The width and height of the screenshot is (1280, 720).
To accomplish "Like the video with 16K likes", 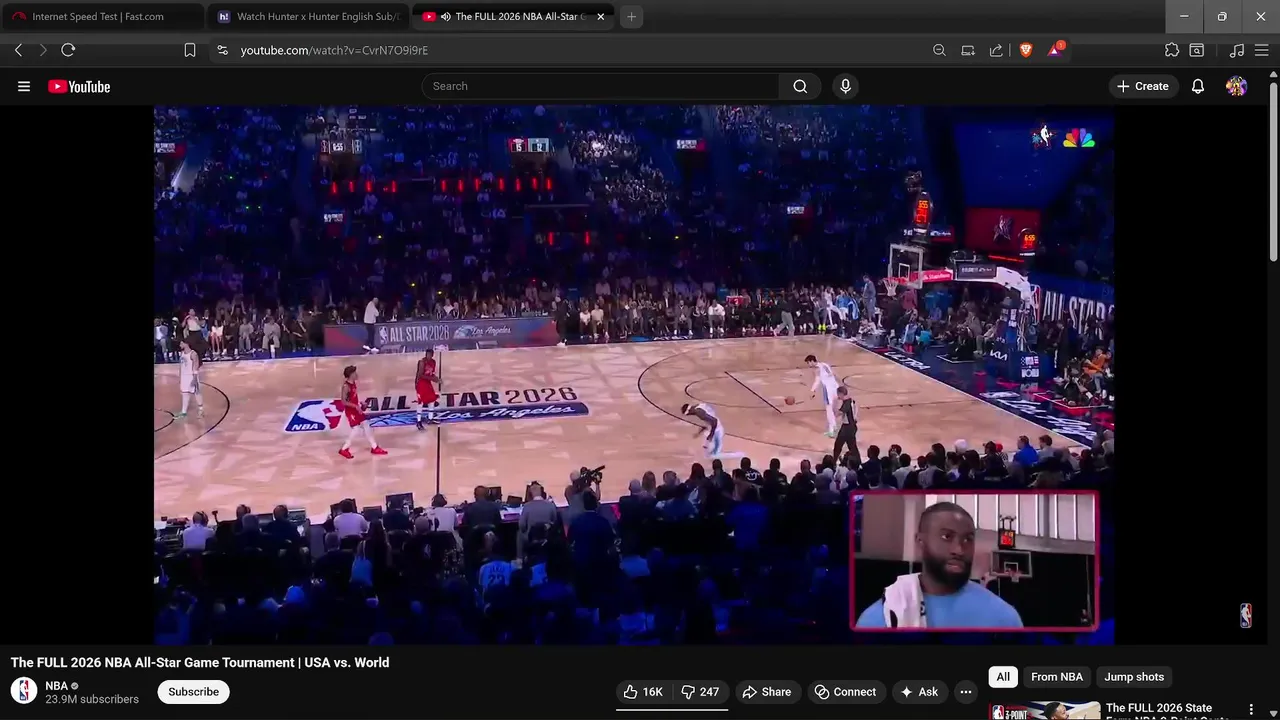I will click(x=643, y=692).
